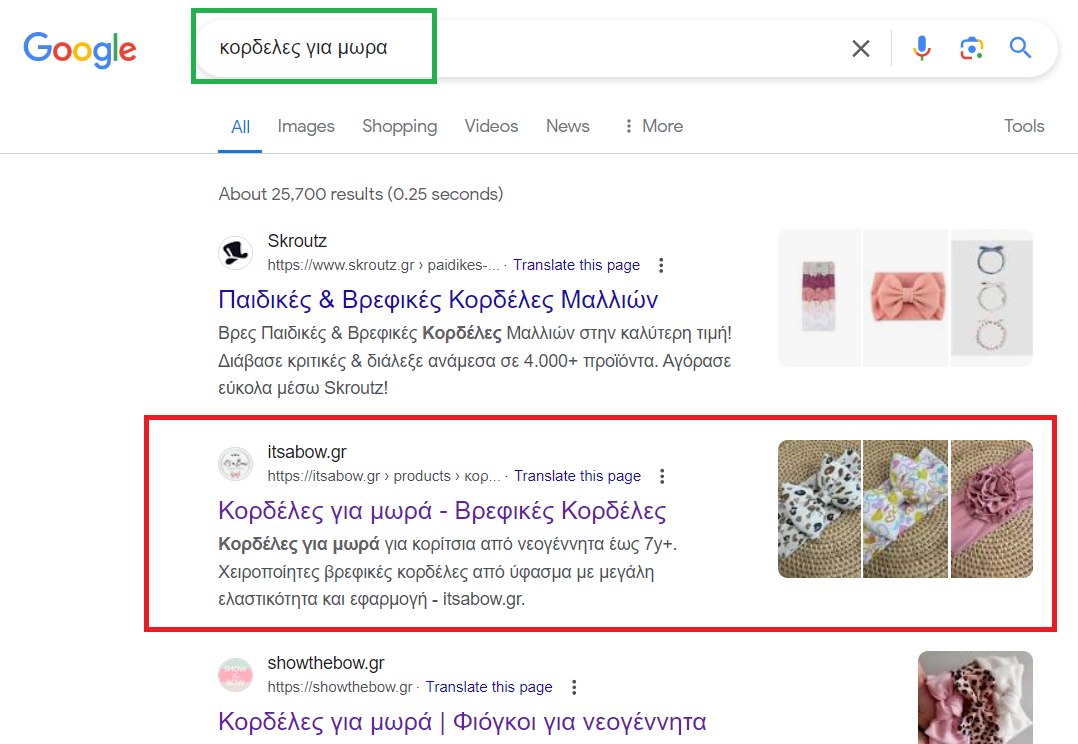Start voice search with microphone icon
The height and width of the screenshot is (744, 1078).
921,48
